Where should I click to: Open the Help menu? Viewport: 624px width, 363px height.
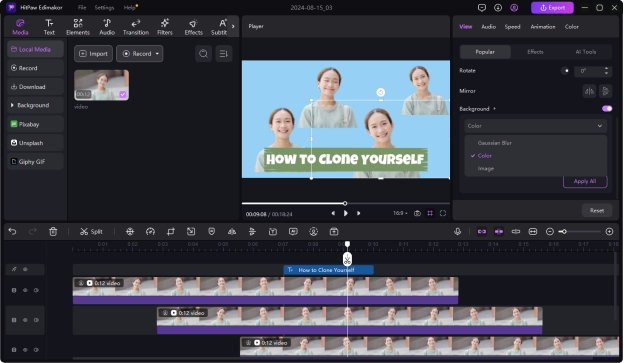point(130,8)
